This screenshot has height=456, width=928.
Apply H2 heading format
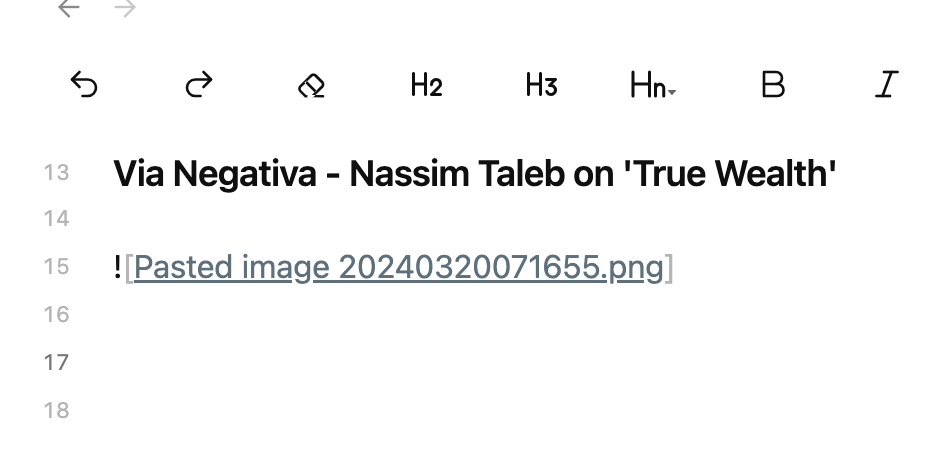point(426,85)
